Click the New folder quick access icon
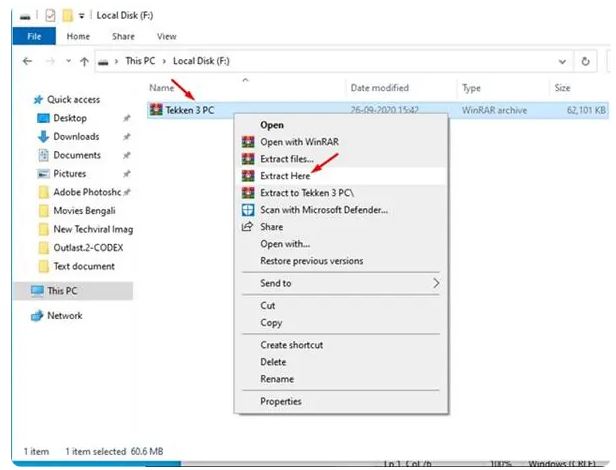The image size is (616, 470). [68, 16]
